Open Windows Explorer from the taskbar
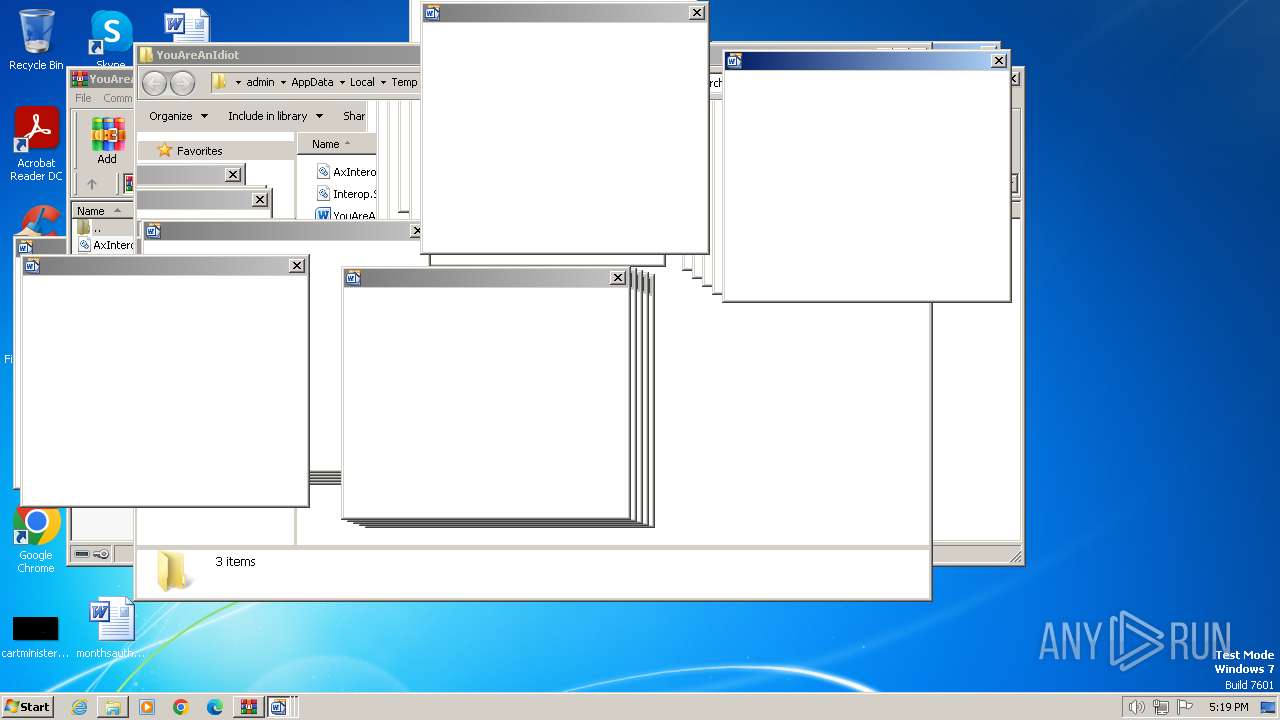This screenshot has height=720, width=1280. click(x=113, y=707)
